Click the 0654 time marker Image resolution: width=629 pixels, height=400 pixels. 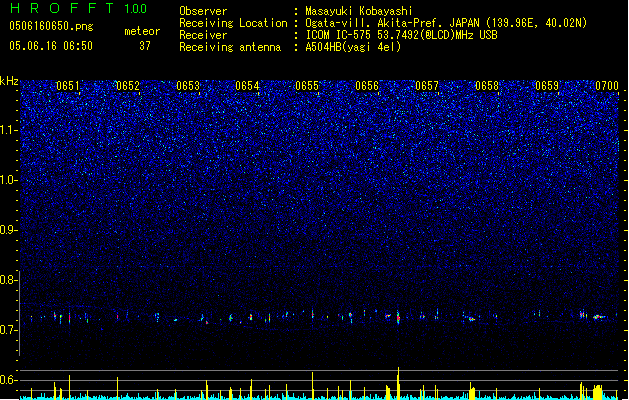pyautogui.click(x=247, y=86)
